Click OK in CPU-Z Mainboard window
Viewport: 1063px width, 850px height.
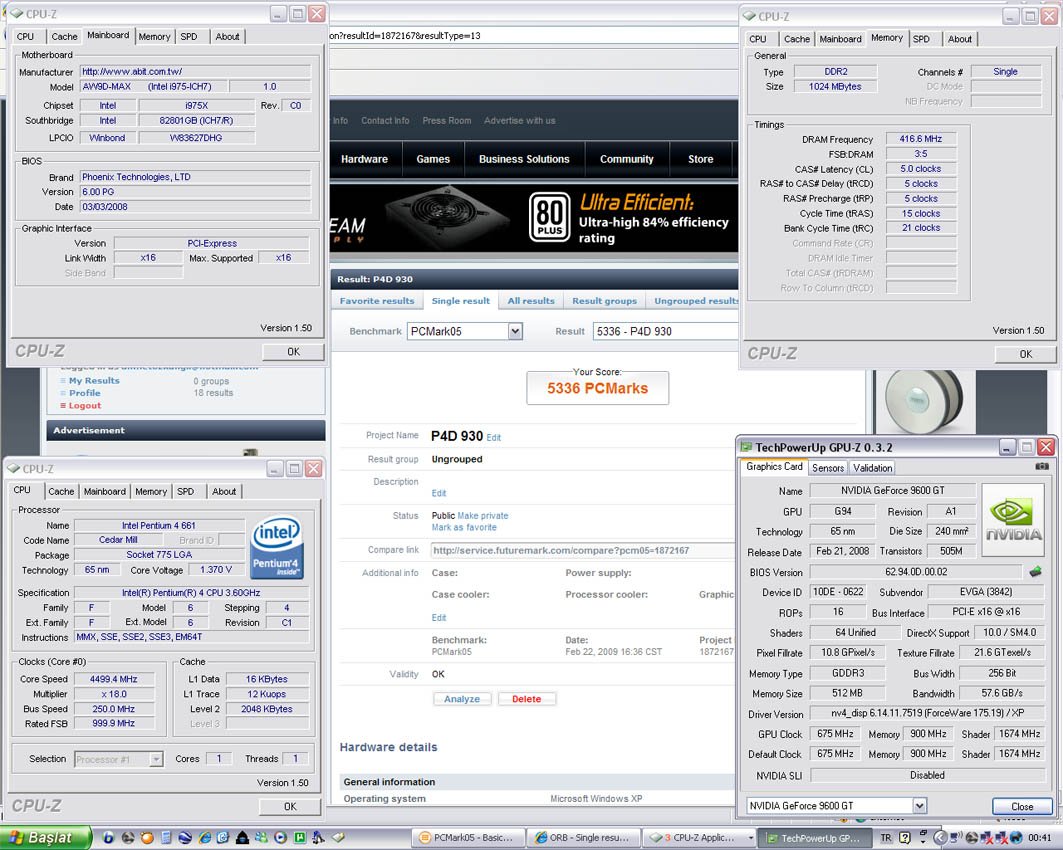[293, 352]
